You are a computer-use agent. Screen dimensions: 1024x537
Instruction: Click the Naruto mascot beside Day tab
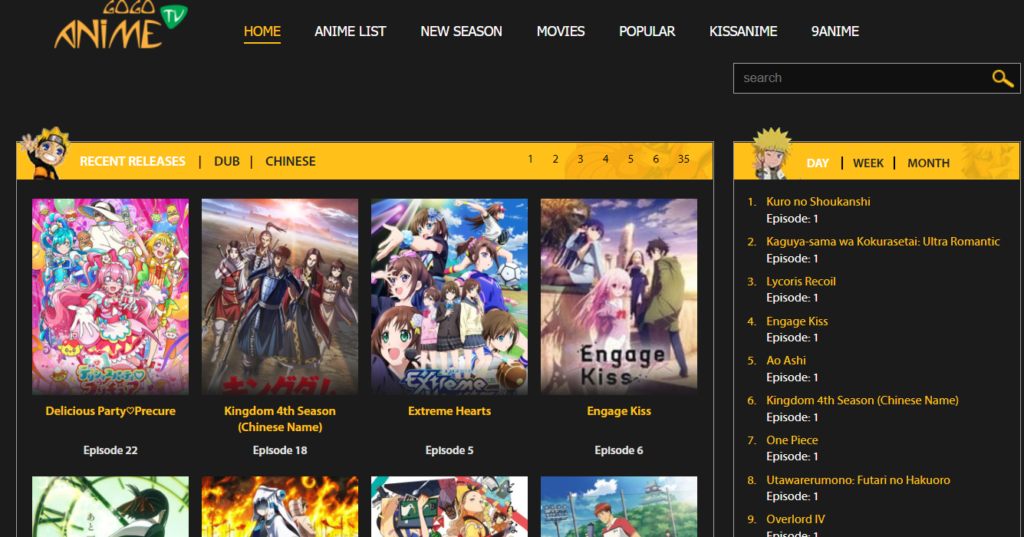click(x=771, y=154)
